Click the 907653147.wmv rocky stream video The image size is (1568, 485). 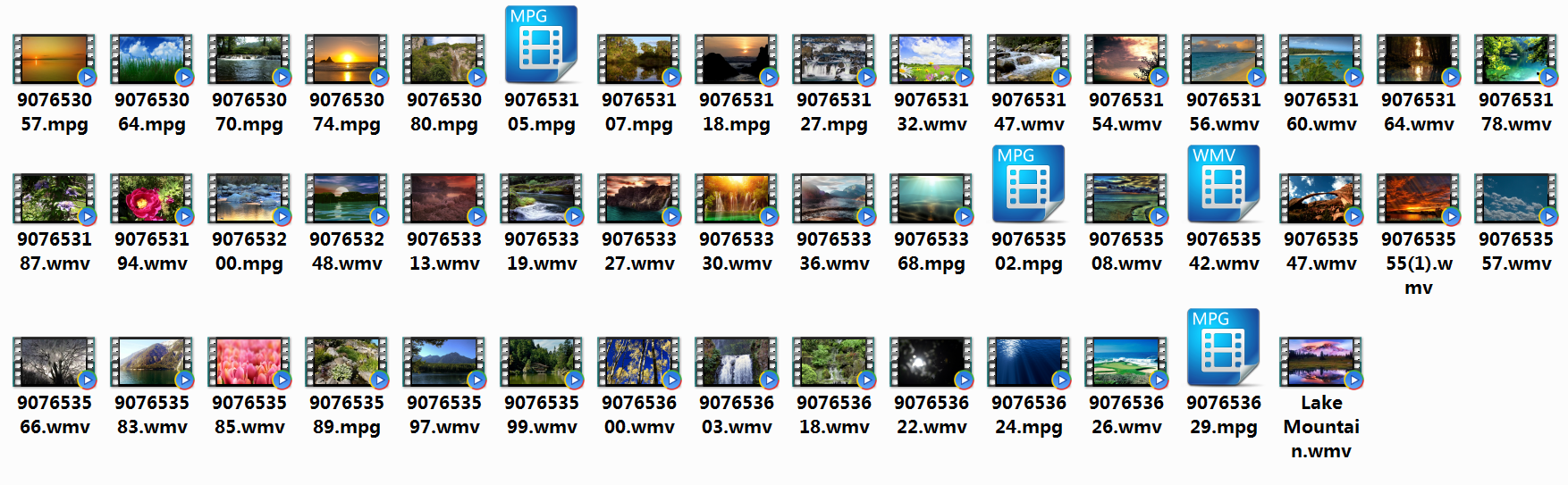pos(1029,60)
